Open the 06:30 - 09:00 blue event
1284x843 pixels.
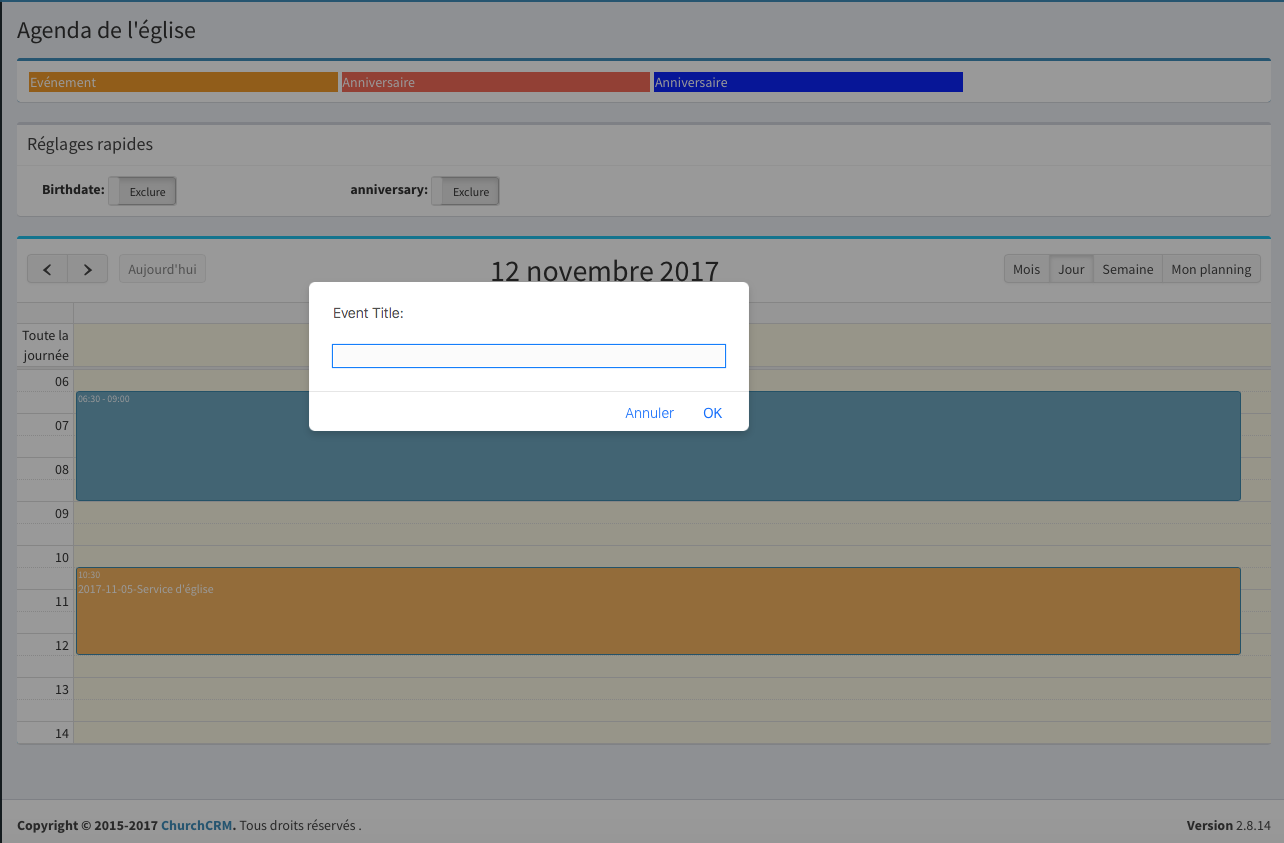point(658,446)
